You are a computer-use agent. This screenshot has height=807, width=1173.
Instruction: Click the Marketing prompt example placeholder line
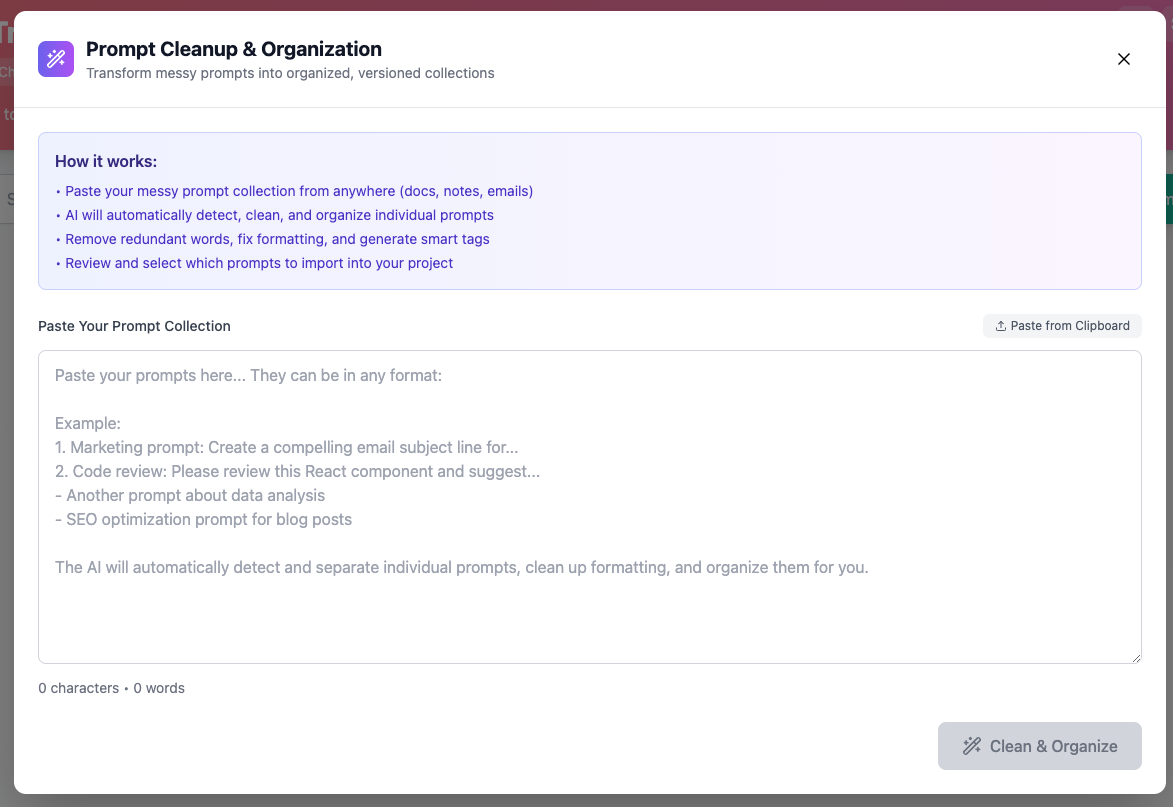pyautogui.click(x=286, y=447)
